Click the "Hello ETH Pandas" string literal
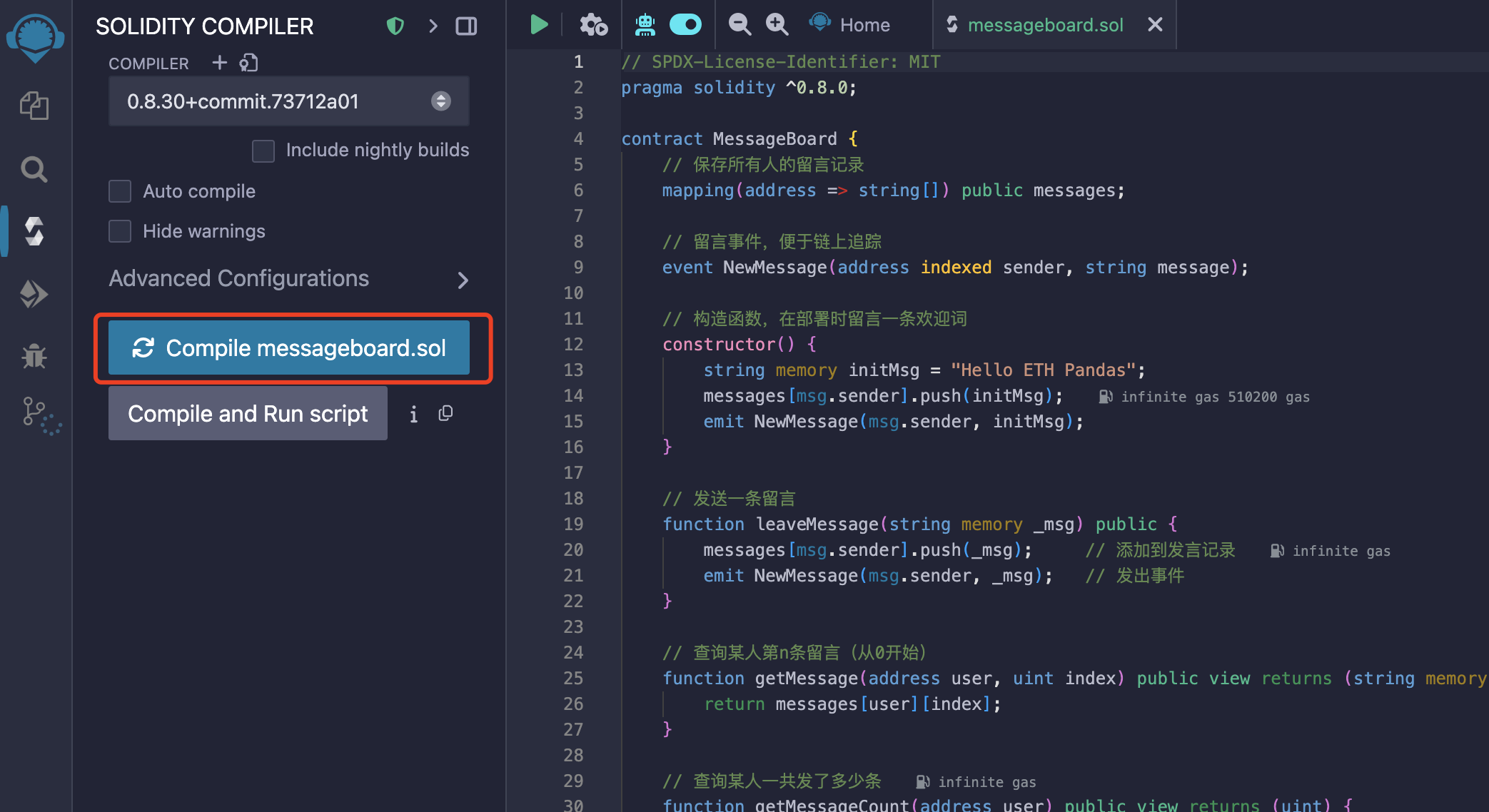Screen dimensions: 1489x812 click(1043, 370)
